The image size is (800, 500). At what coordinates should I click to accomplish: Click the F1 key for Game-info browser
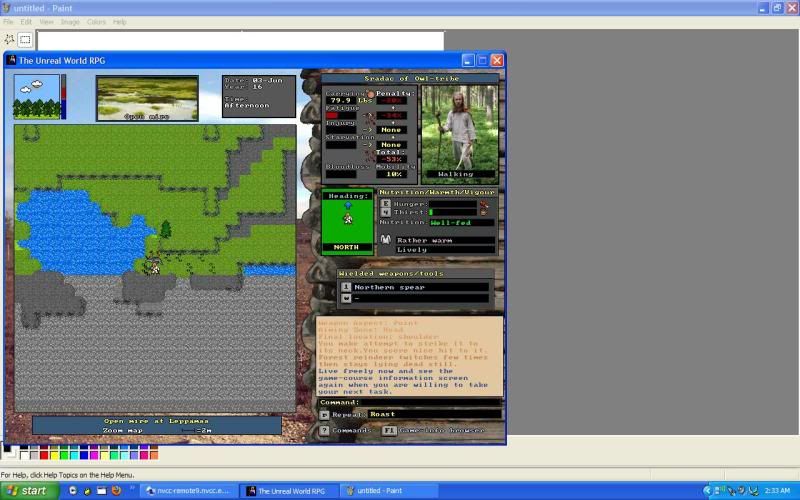(x=389, y=430)
